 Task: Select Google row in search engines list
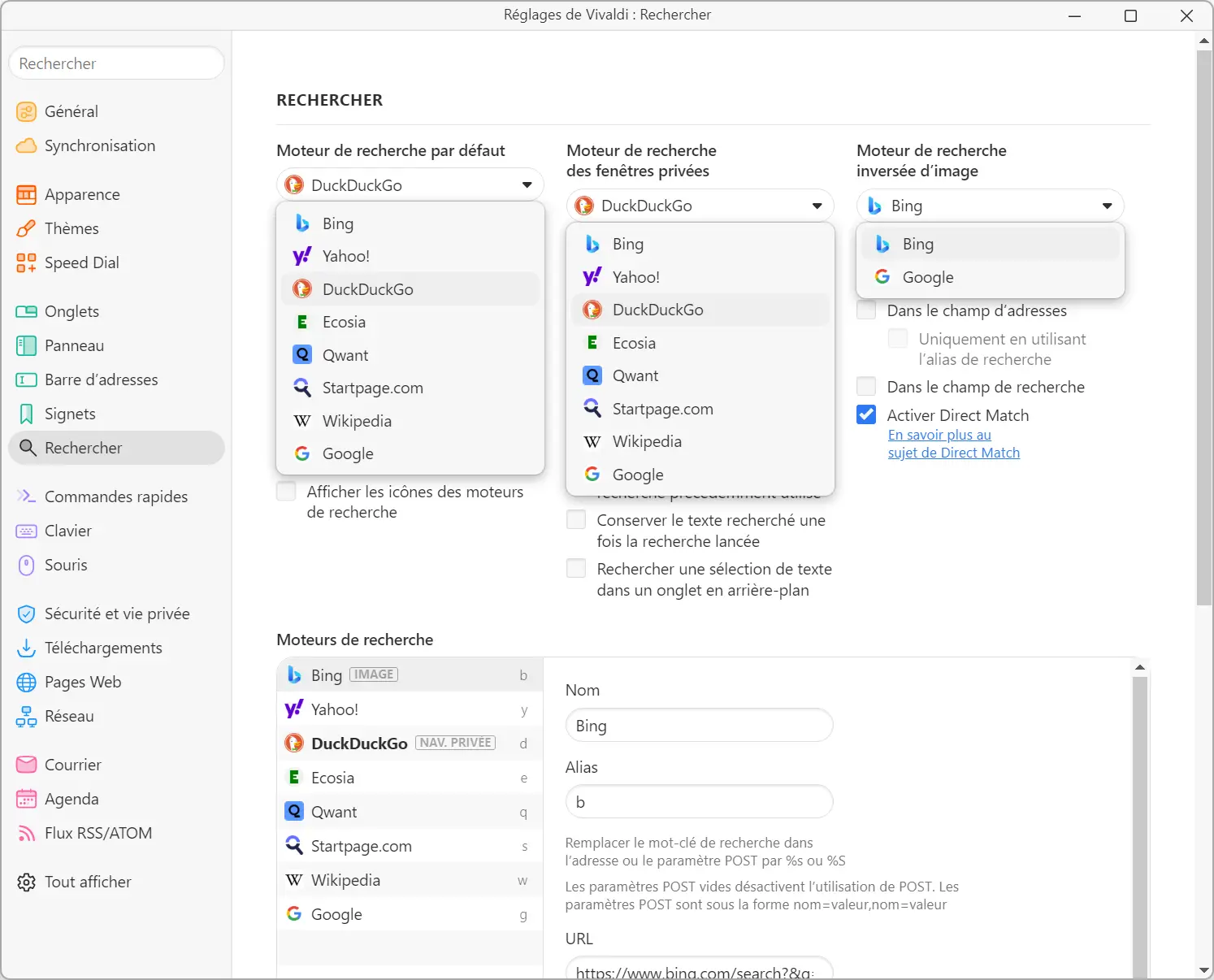pyautogui.click(x=410, y=913)
